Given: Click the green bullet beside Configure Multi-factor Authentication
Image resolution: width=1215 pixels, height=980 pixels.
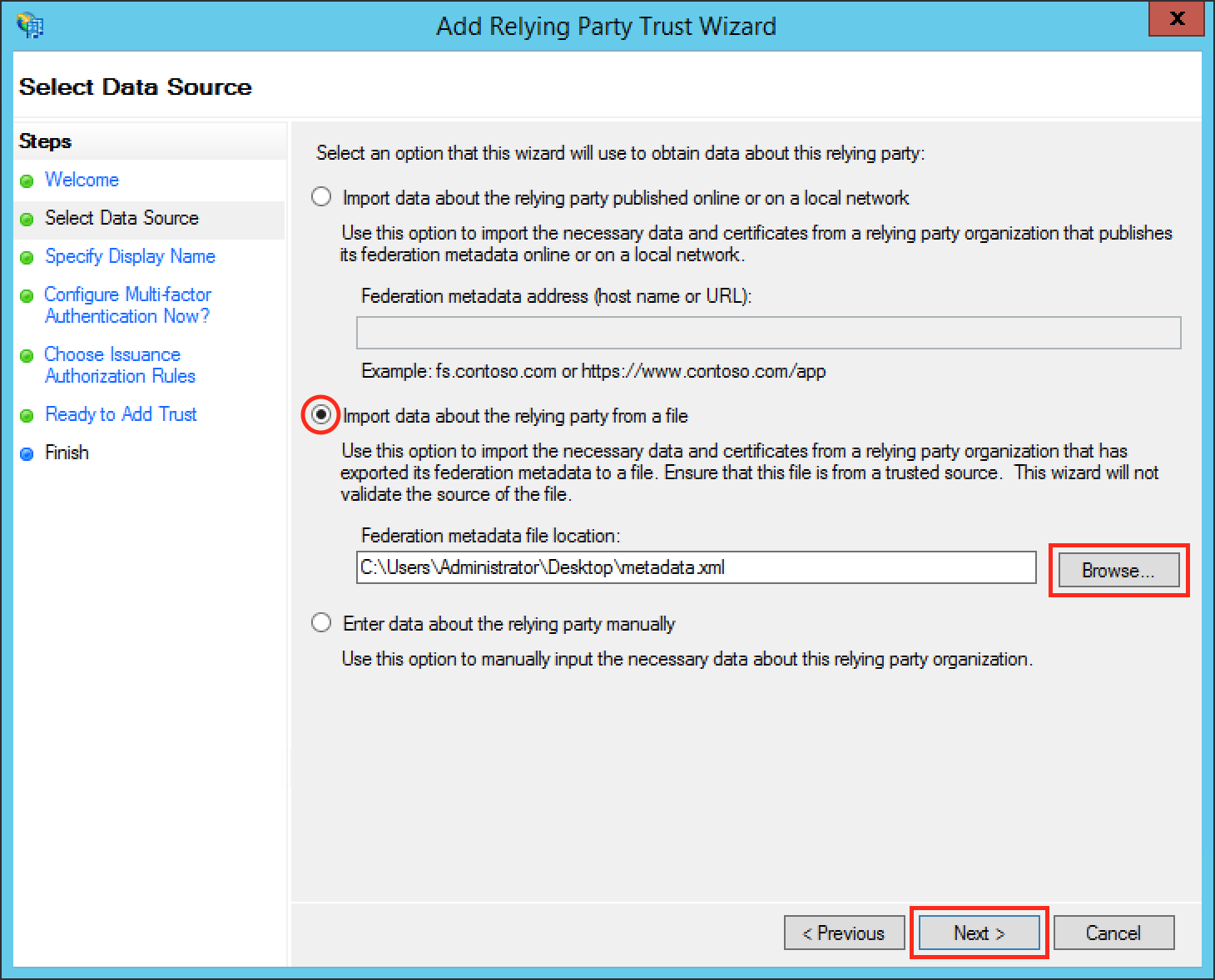Looking at the screenshot, I should pos(27,296).
